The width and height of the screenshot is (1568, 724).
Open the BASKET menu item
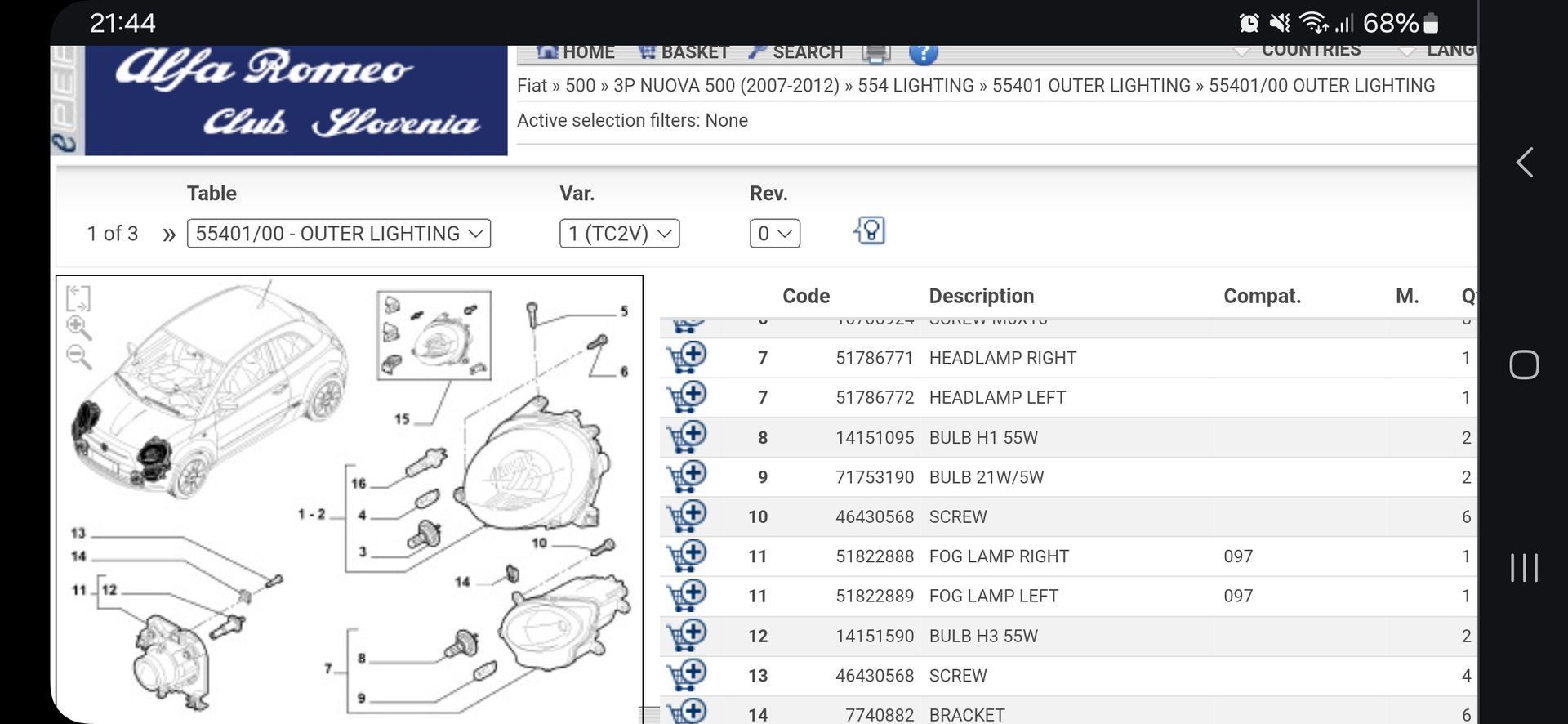tap(684, 53)
